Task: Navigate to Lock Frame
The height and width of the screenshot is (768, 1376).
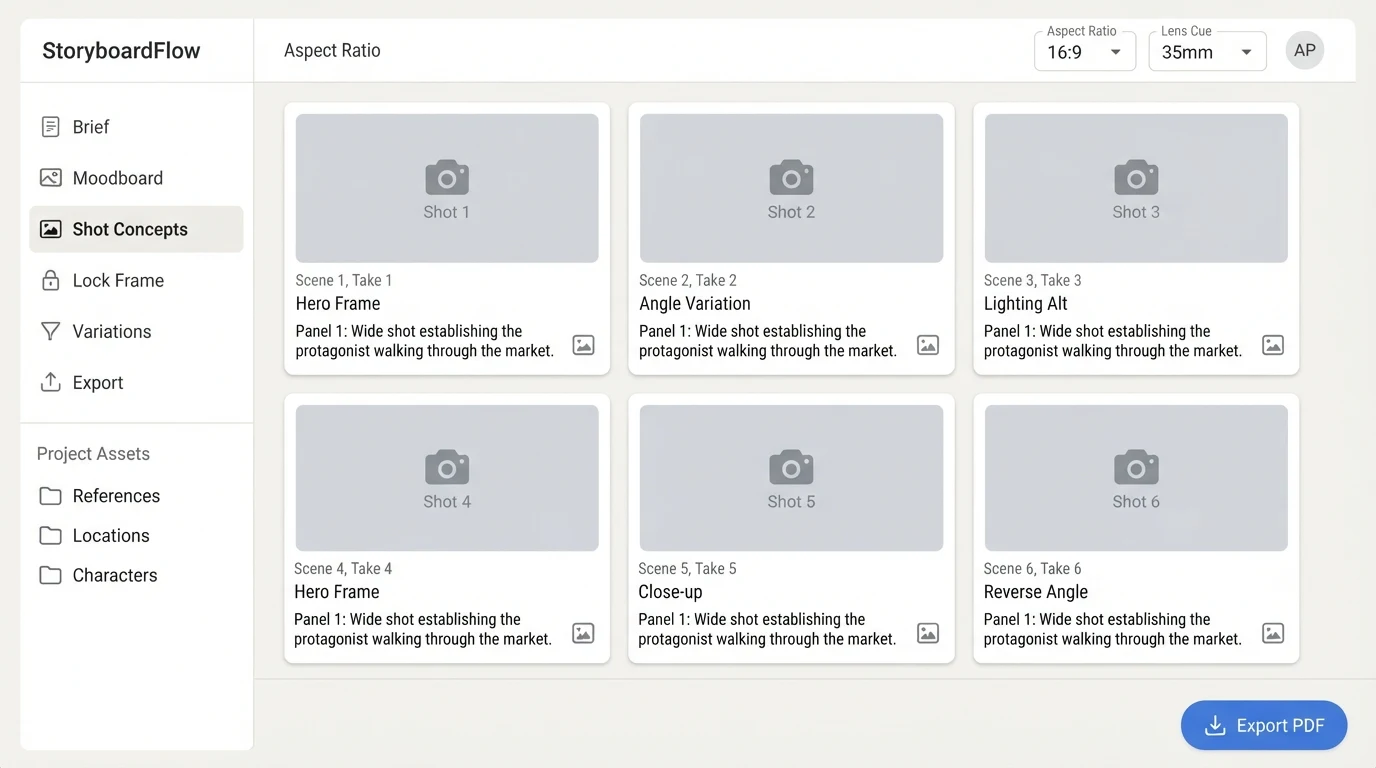Action: (136, 280)
